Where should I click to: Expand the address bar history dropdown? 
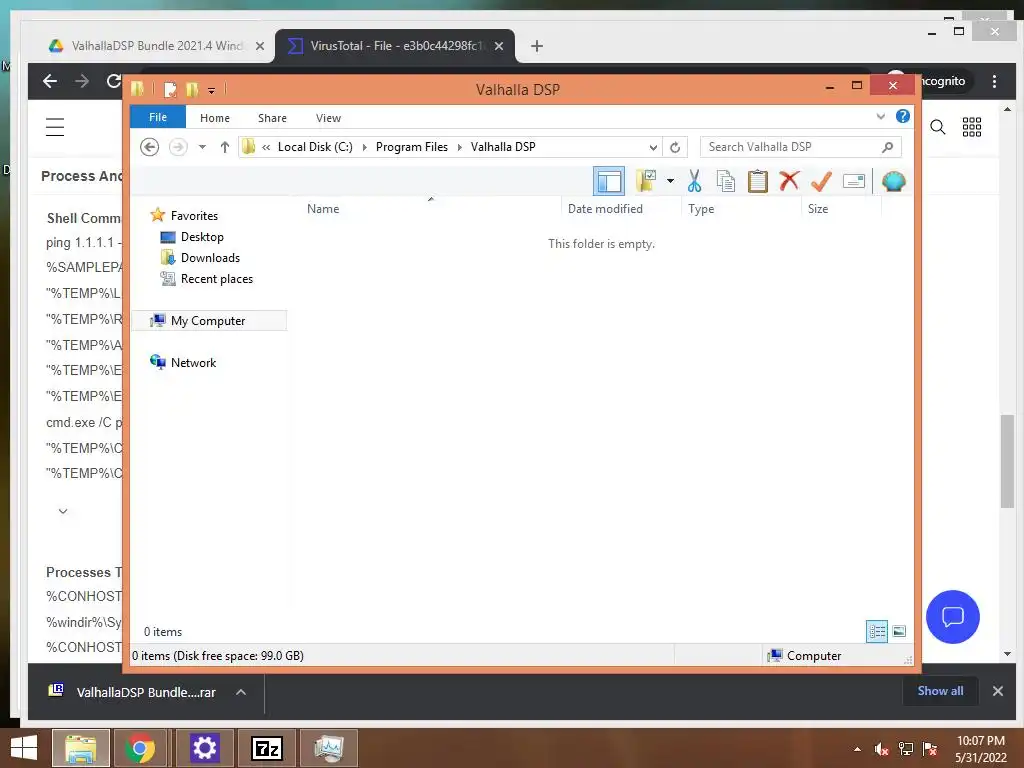(652, 148)
